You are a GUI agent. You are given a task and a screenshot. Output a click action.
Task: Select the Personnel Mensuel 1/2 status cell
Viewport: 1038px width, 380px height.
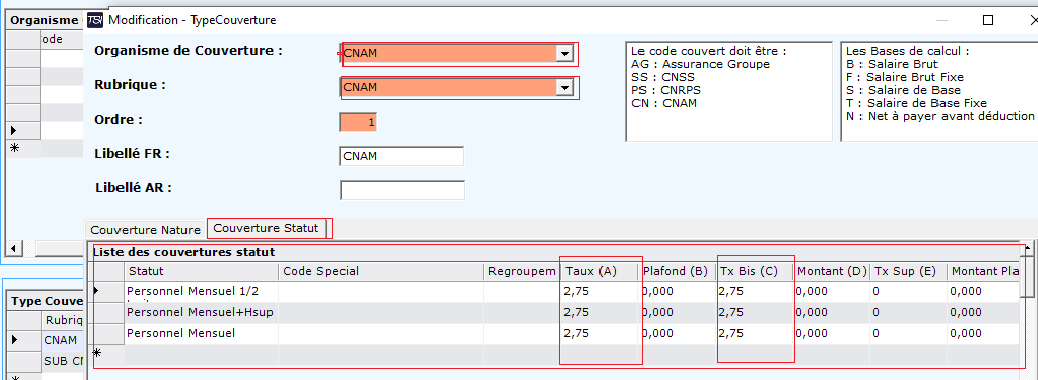(x=201, y=292)
